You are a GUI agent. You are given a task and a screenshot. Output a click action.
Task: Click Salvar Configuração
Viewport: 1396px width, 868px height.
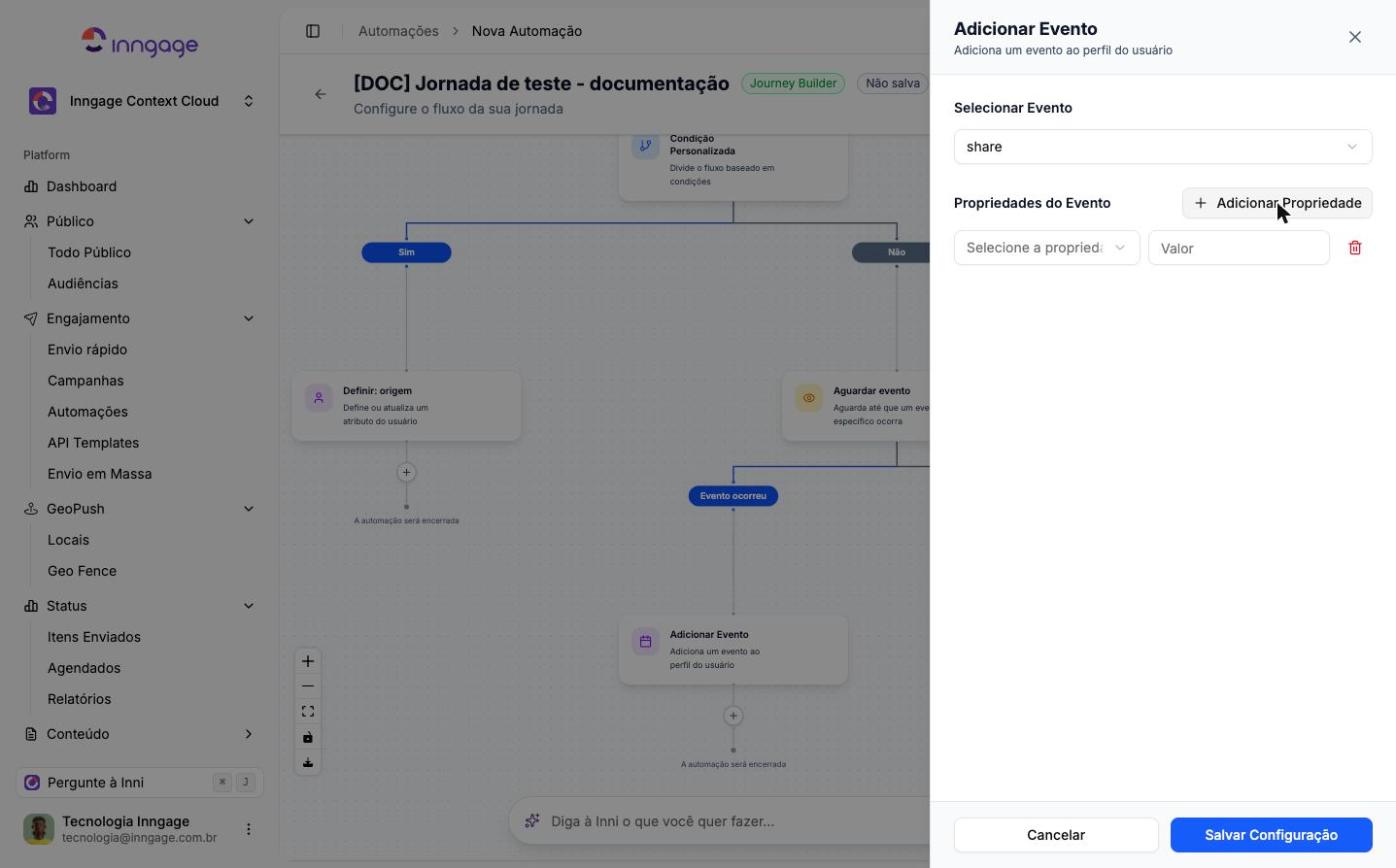click(x=1271, y=835)
